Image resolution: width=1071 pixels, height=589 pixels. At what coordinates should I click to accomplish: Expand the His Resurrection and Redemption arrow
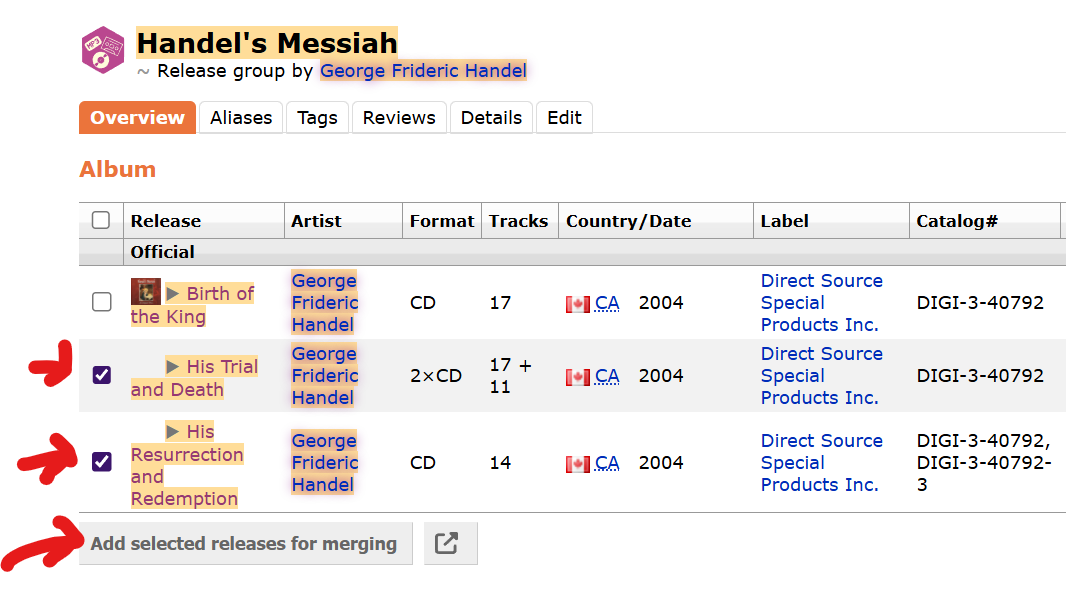[173, 432]
